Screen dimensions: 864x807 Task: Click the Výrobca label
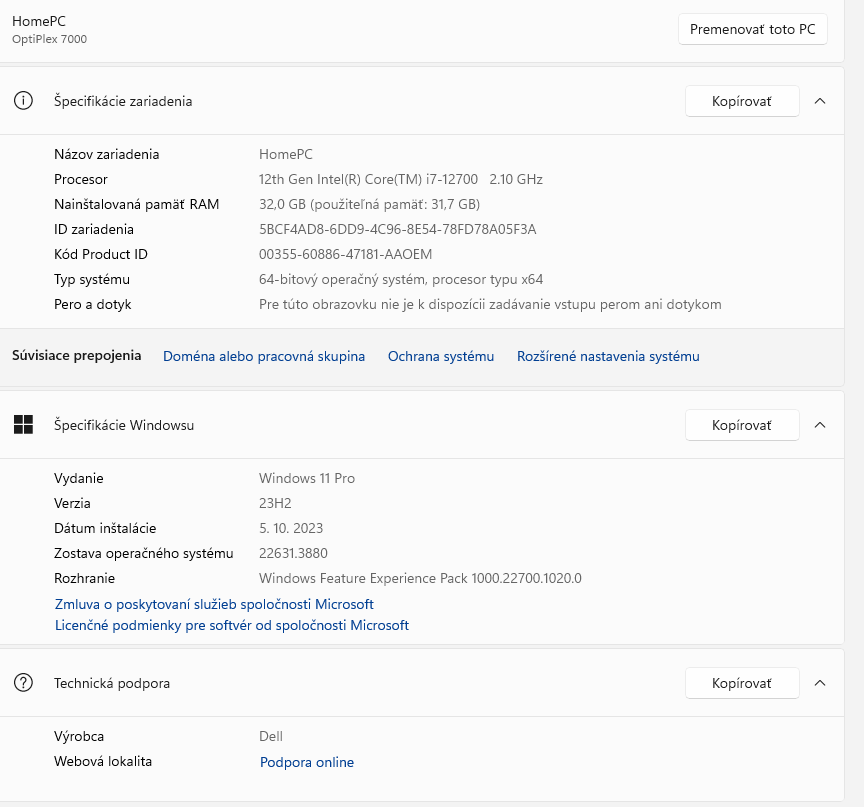coord(79,736)
